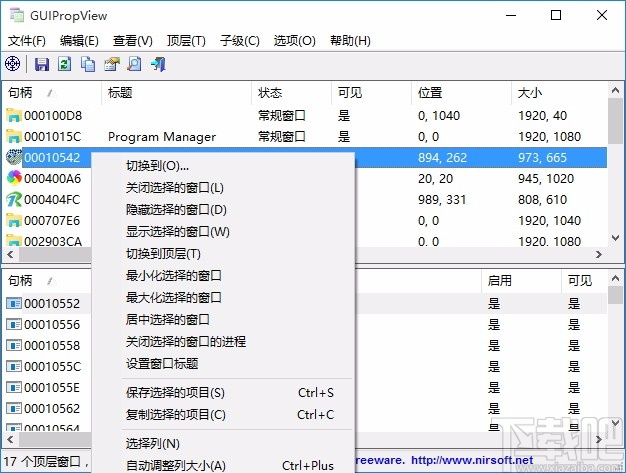Click the colorful icon of row 000400A6
This screenshot has height=473, width=626.
(14, 178)
